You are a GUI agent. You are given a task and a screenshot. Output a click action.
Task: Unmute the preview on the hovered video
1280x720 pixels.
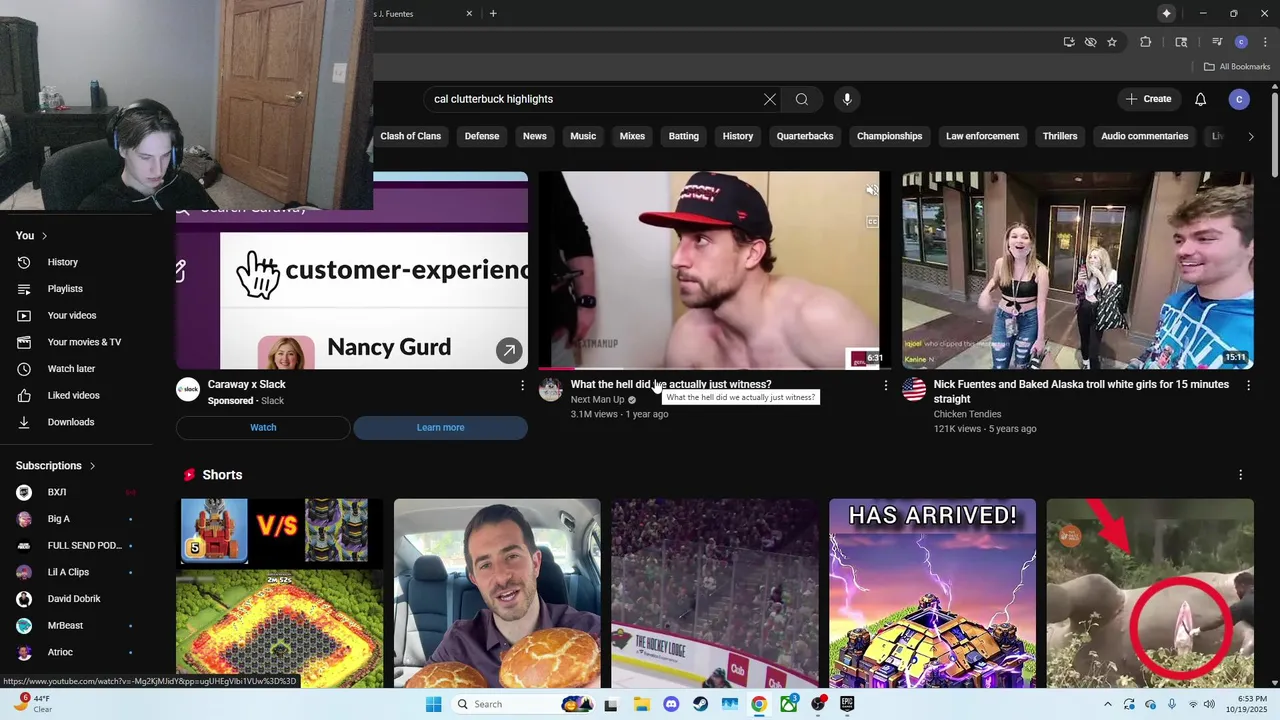(872, 190)
